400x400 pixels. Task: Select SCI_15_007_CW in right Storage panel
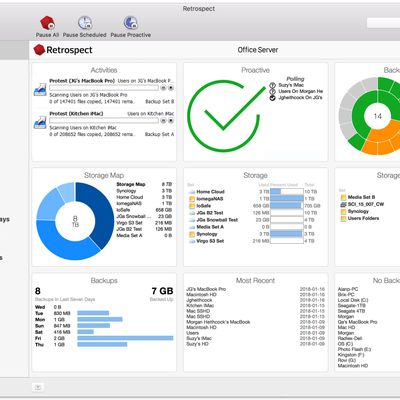[x=366, y=204]
